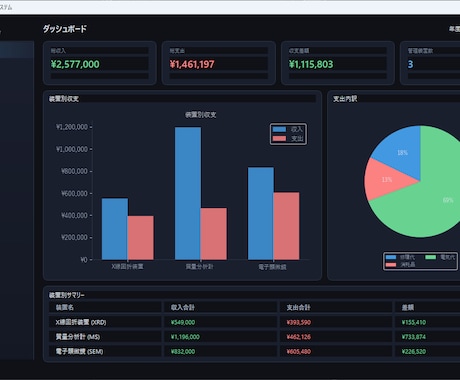Viewport: 460px width, 380px height.
Task: Select the 電子顕微鏡 (SEM) table row name
Action: 80,352
